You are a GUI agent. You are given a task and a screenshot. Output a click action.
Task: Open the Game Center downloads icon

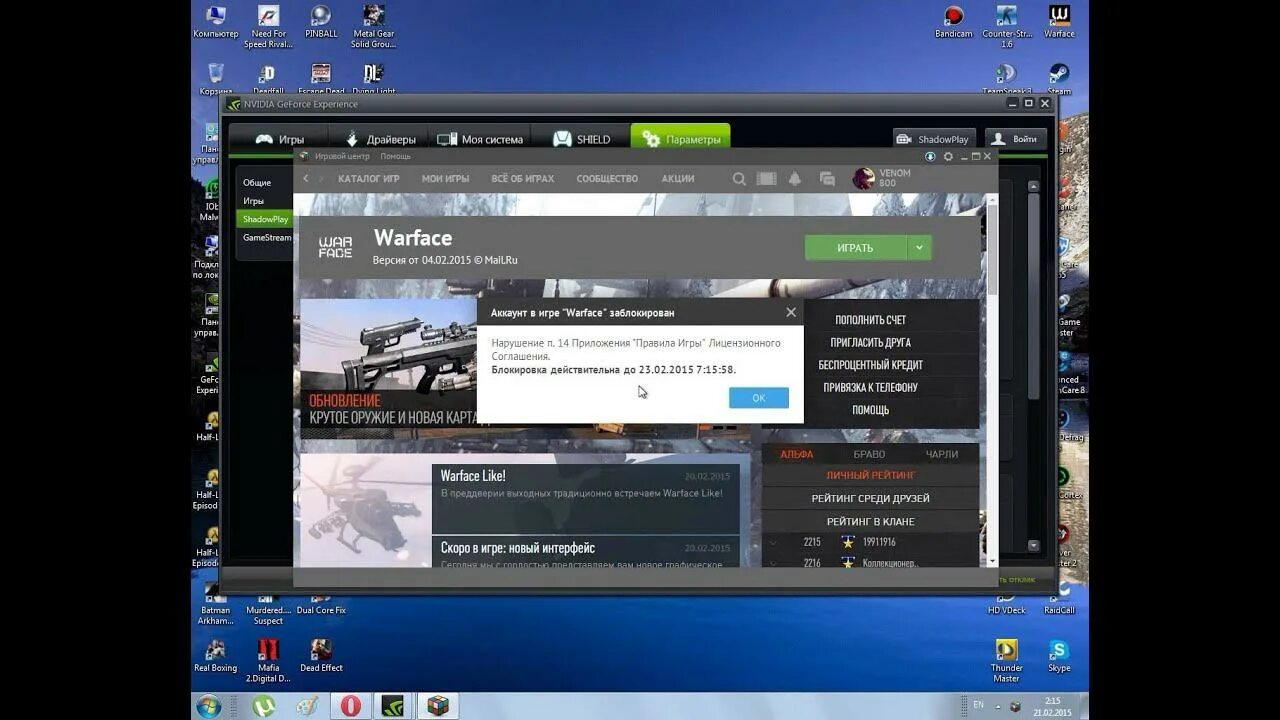(930, 156)
